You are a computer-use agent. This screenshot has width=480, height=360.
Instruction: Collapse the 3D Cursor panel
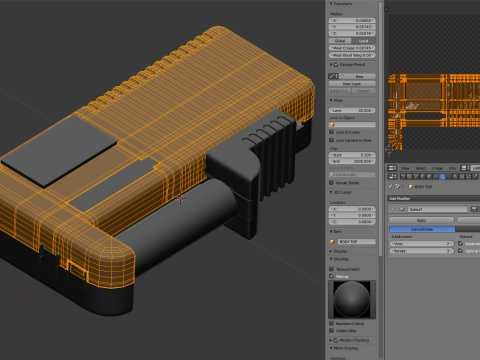tap(331, 192)
